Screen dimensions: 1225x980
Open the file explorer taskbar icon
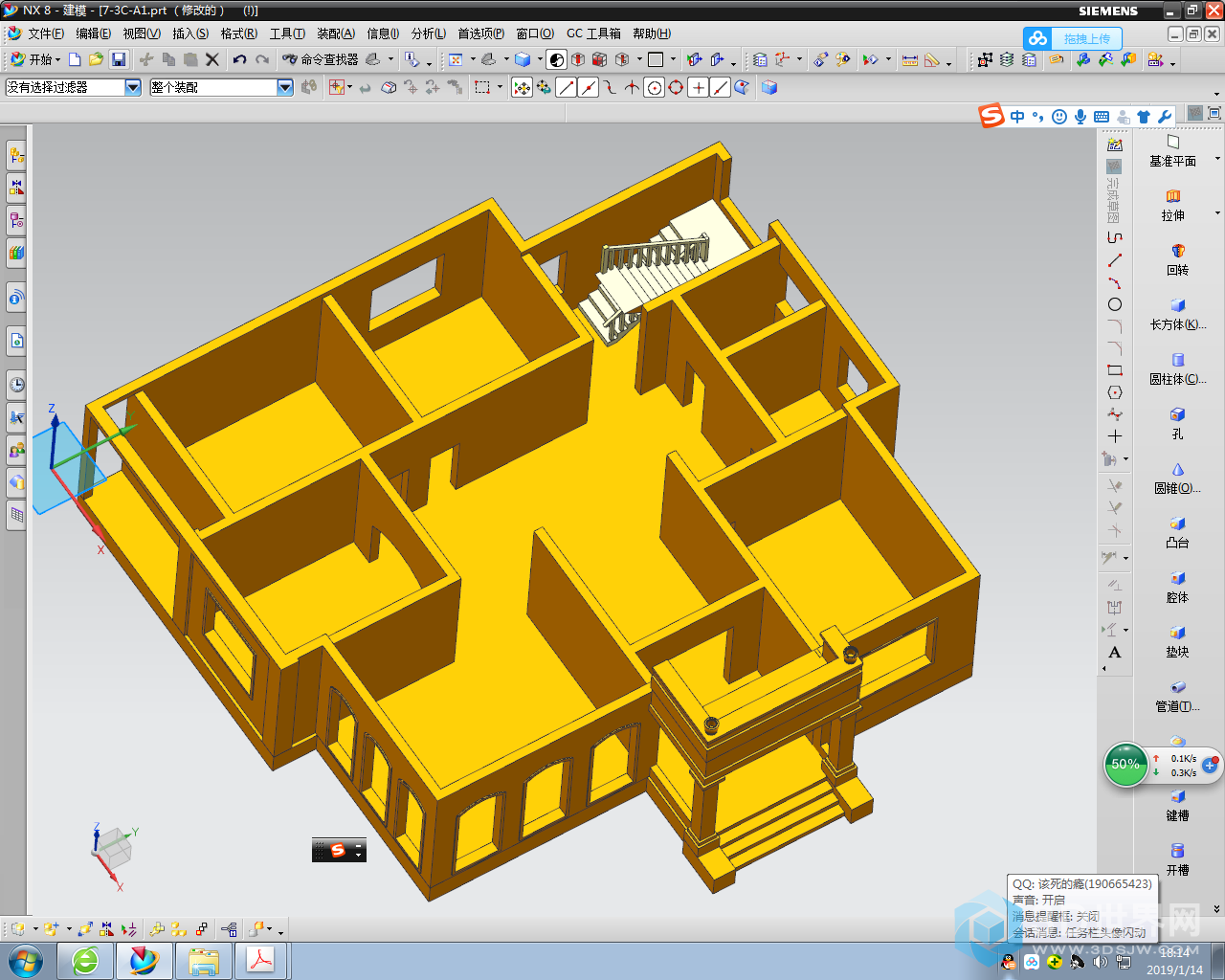pyautogui.click(x=203, y=960)
